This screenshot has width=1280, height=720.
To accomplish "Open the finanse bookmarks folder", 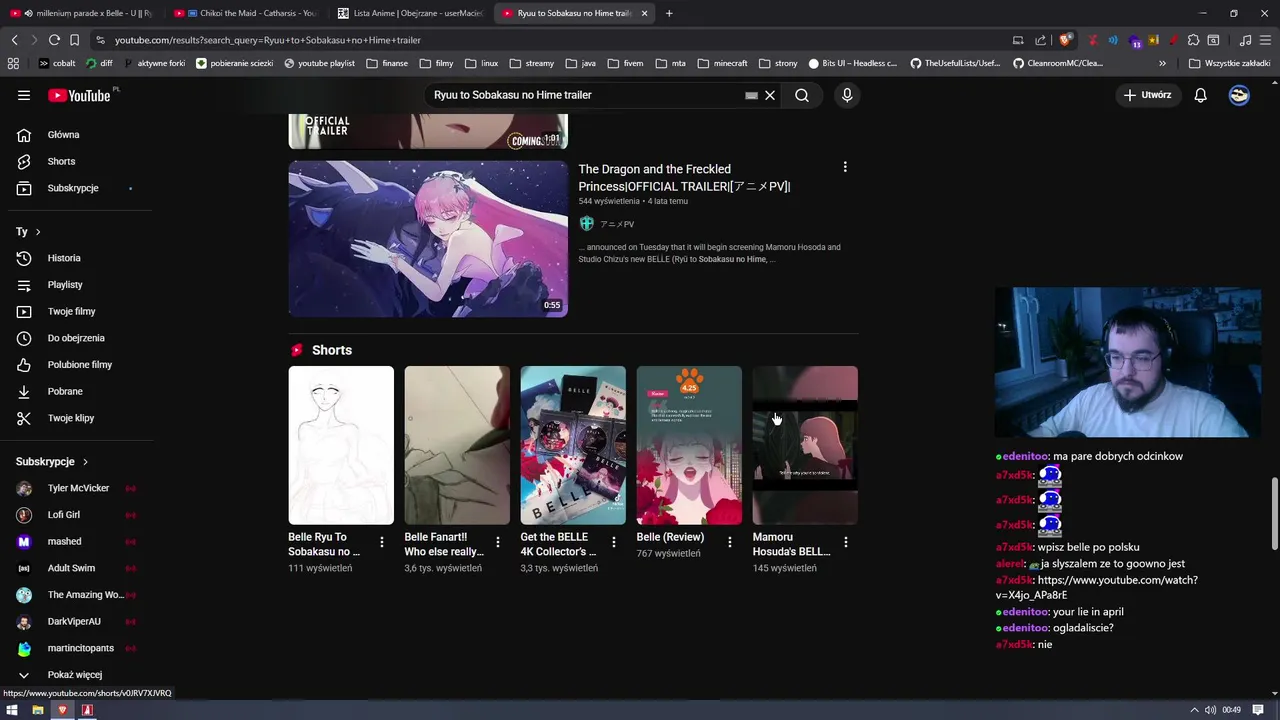I will 387,63.
